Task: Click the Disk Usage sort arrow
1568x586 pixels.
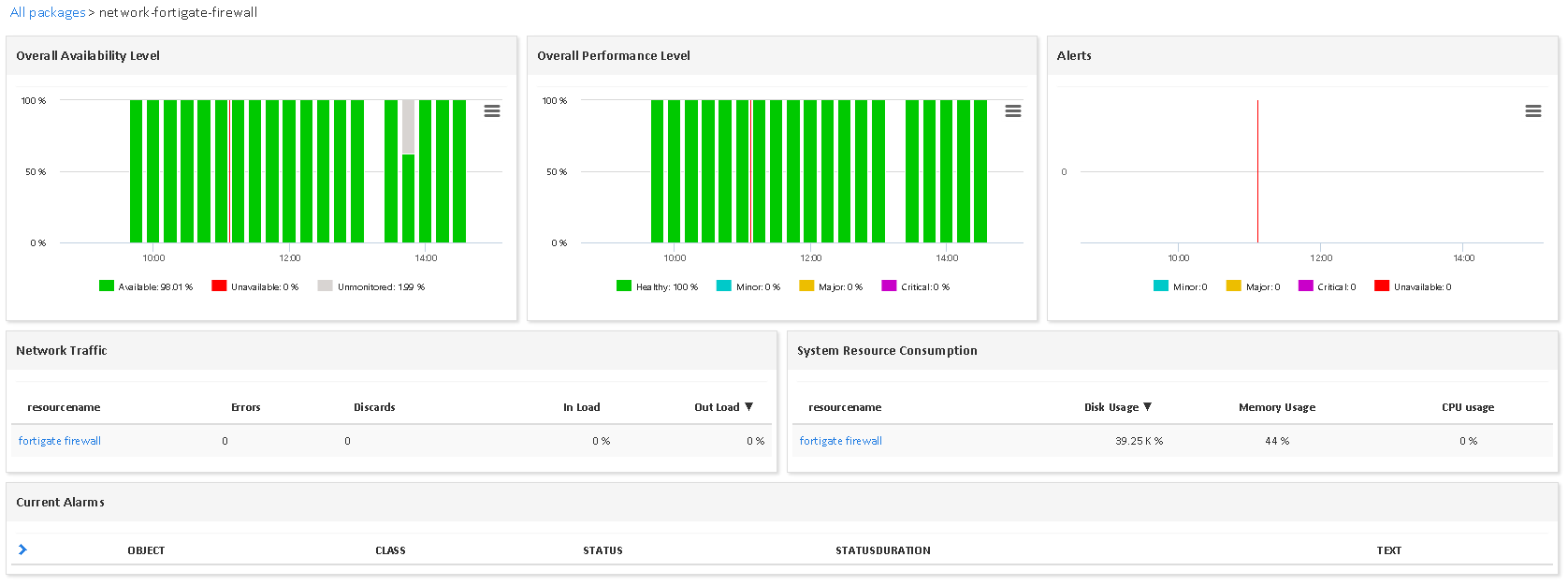Action: [x=1147, y=406]
